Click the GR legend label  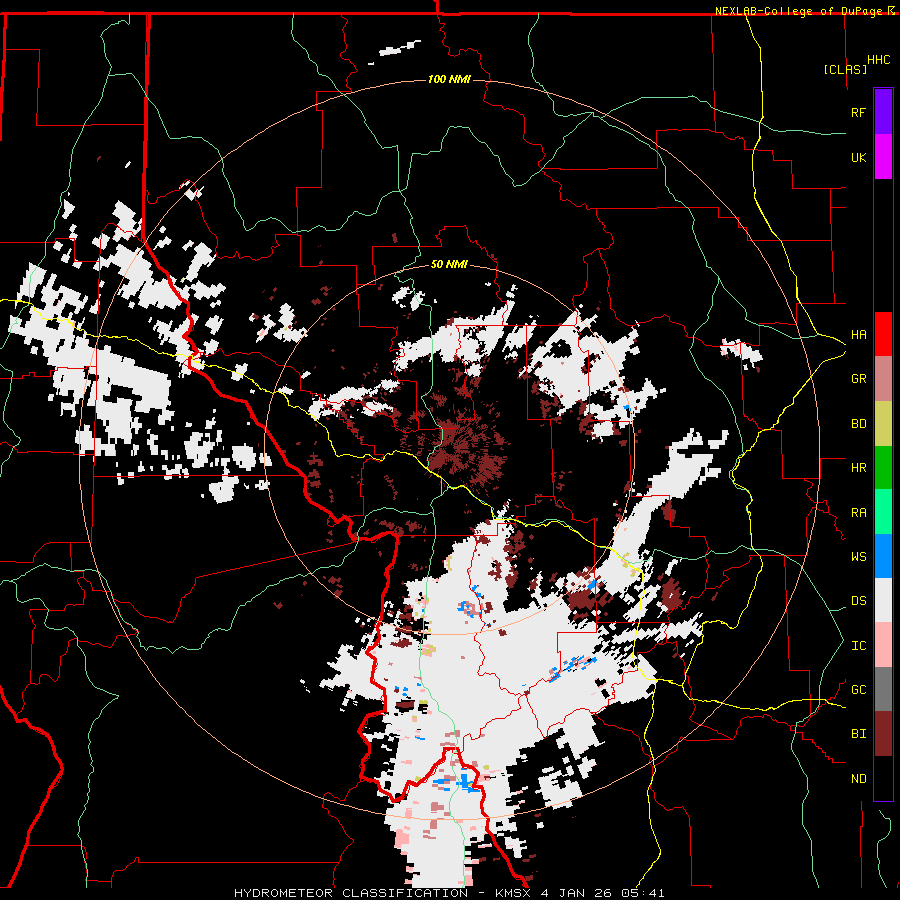(858, 379)
